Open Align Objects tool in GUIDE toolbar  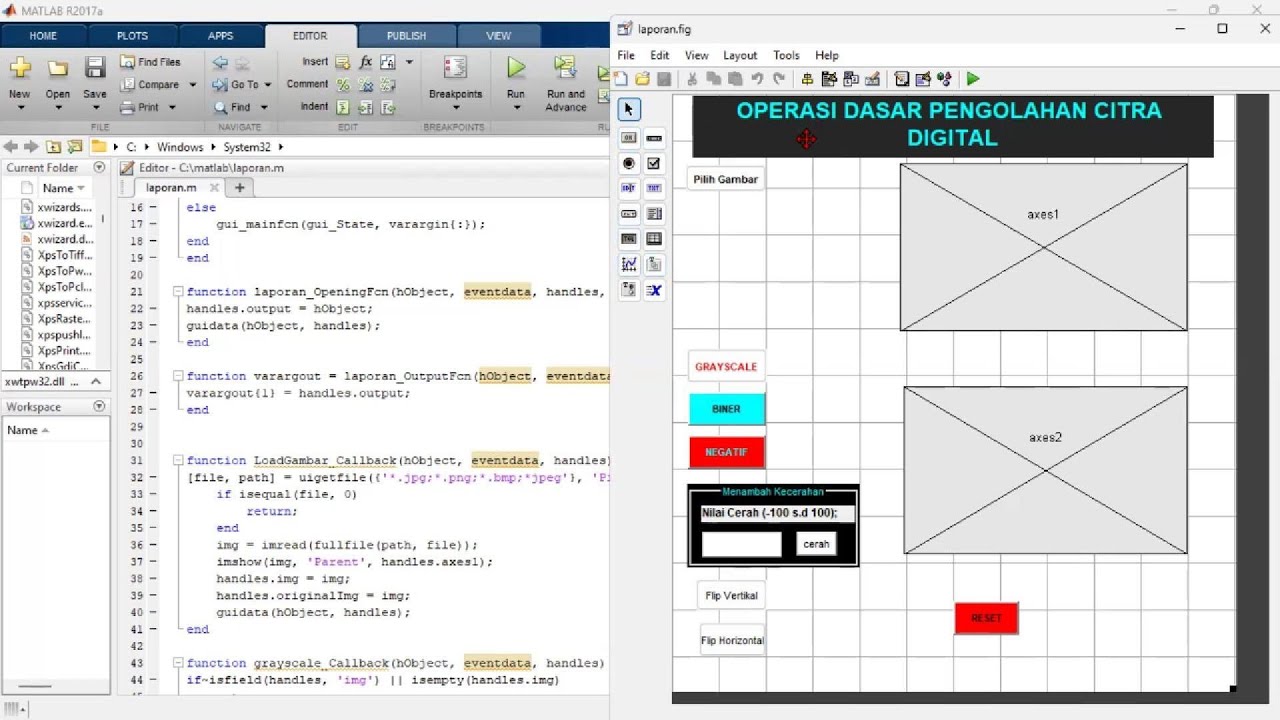click(x=808, y=79)
